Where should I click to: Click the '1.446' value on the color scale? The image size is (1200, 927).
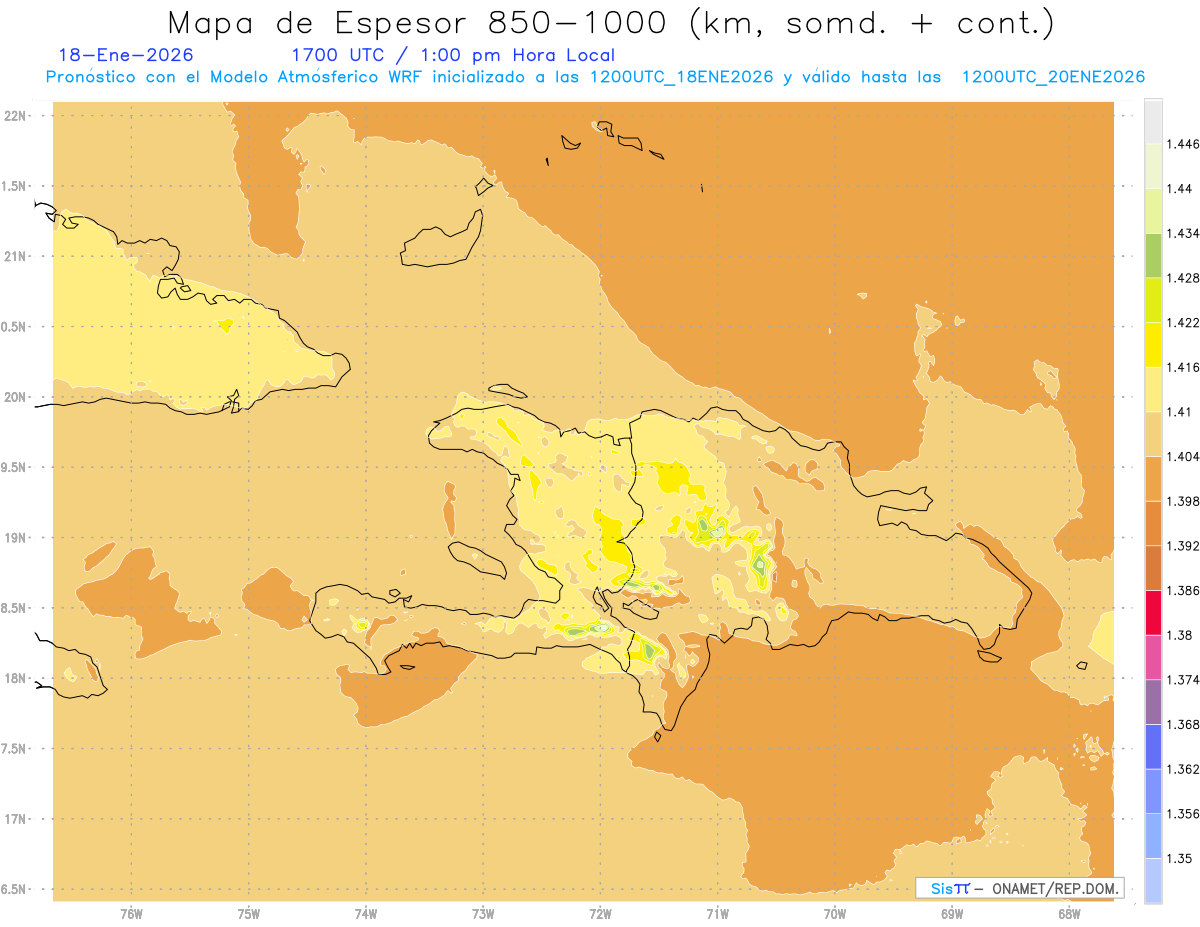pos(1182,144)
